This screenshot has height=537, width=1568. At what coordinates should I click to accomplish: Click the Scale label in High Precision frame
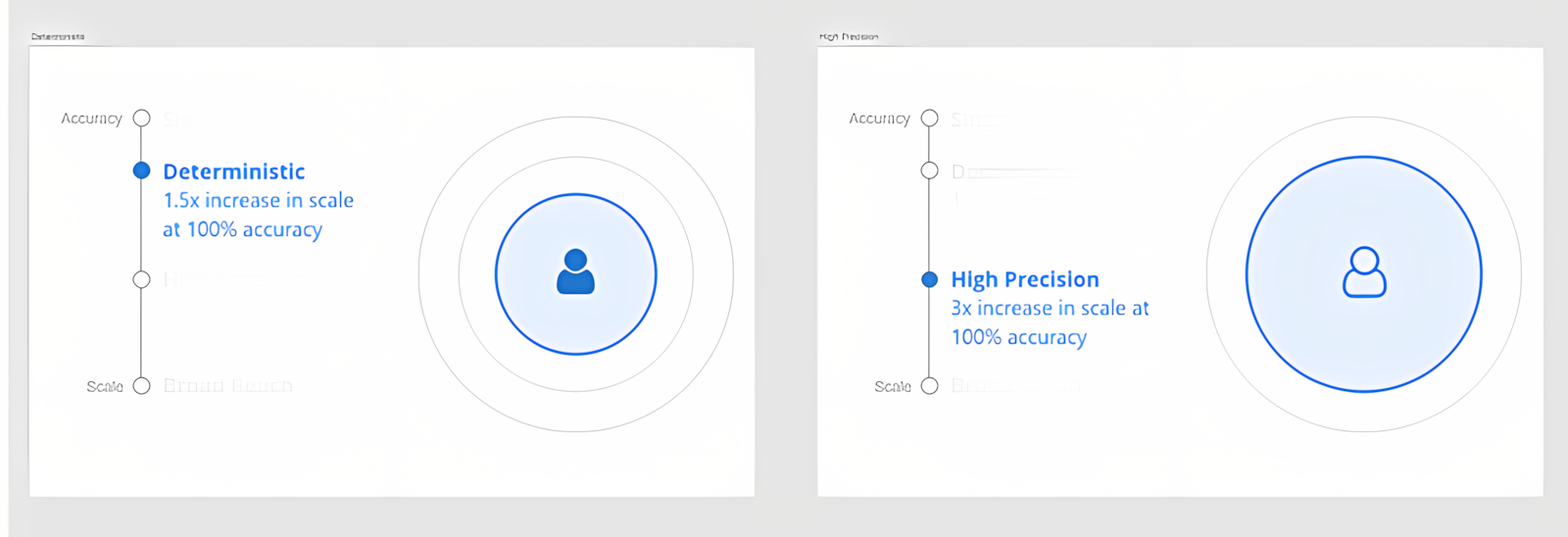pos(893,387)
